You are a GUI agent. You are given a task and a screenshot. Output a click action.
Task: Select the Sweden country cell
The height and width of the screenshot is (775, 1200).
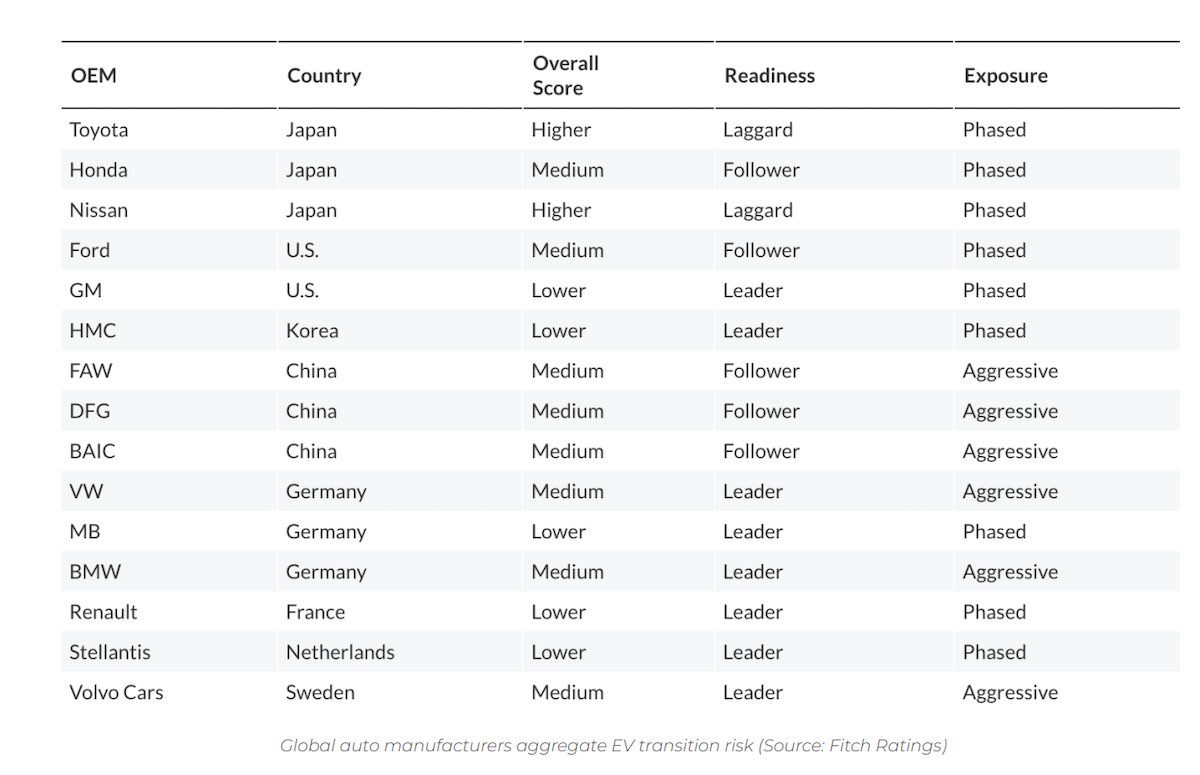[x=320, y=692]
